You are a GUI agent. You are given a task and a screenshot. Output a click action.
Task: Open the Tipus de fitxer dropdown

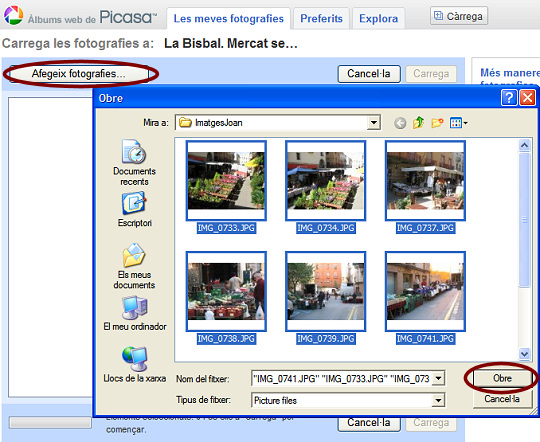[x=438, y=400]
